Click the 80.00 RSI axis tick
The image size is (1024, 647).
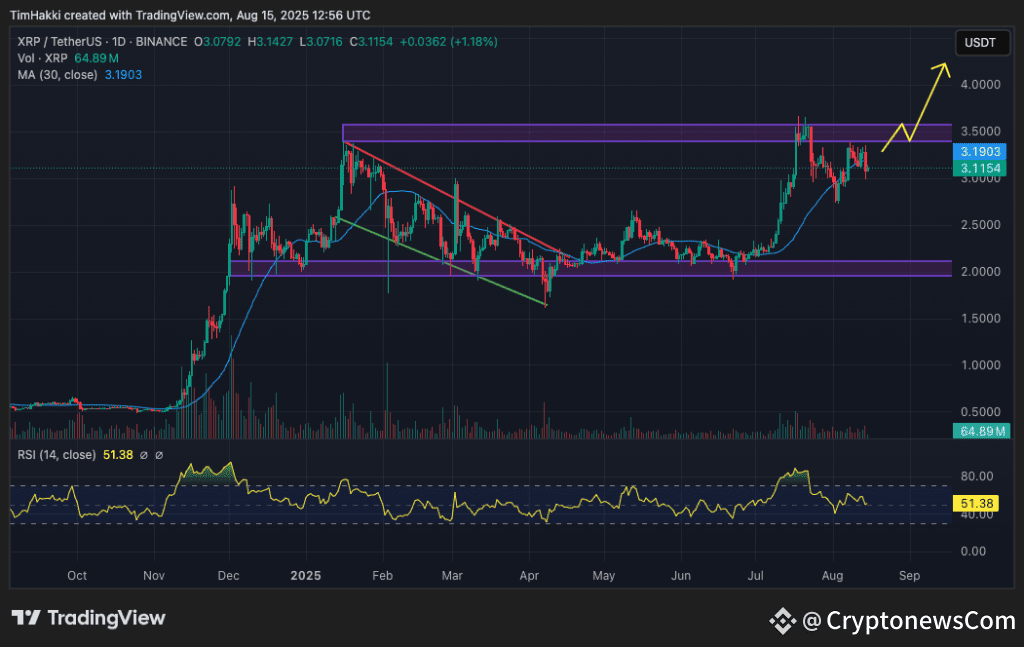pos(977,476)
